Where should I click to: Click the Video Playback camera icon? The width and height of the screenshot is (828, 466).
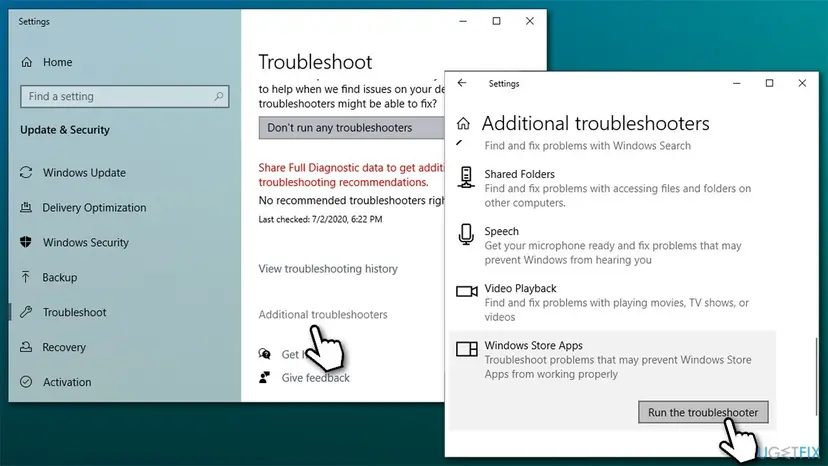click(467, 291)
